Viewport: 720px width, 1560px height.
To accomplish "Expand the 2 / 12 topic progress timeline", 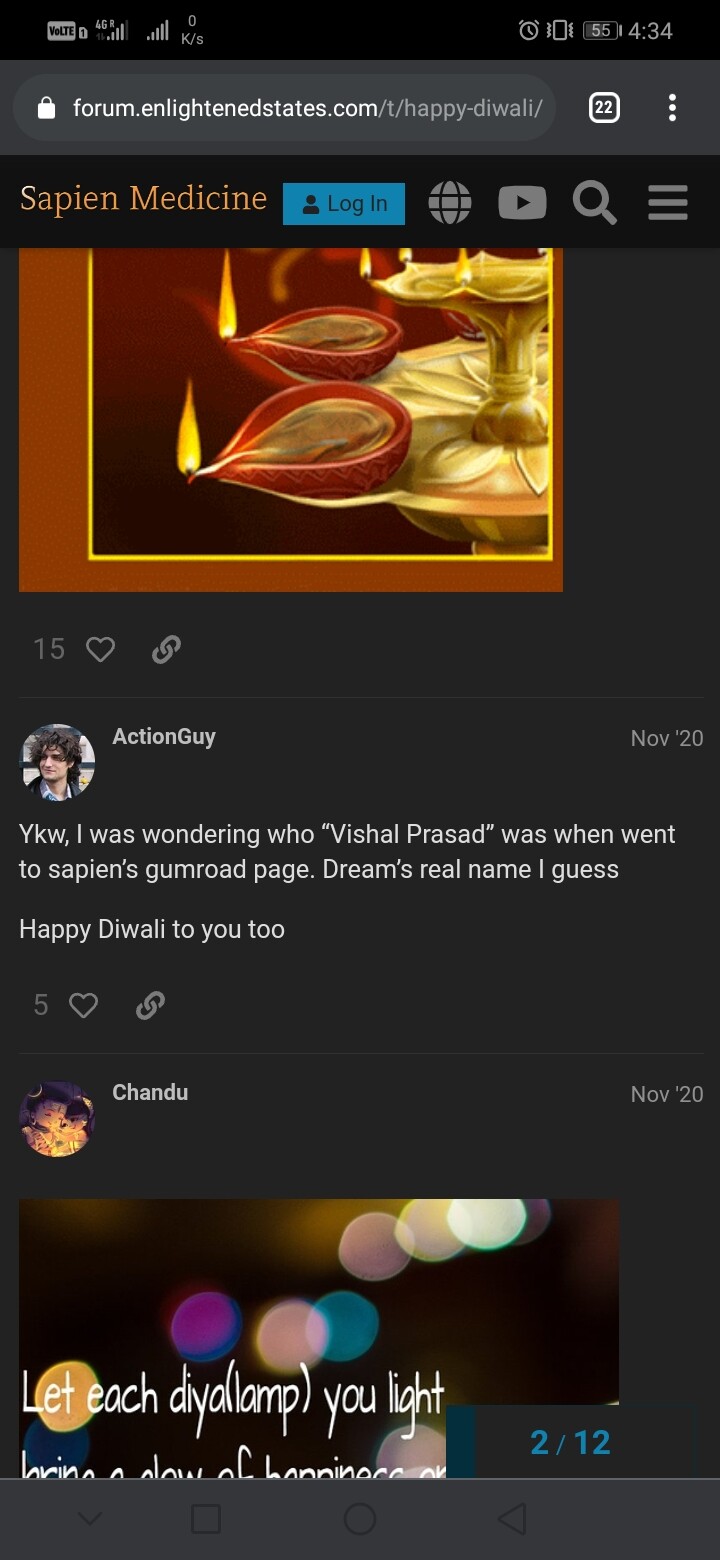I will tap(570, 1442).
